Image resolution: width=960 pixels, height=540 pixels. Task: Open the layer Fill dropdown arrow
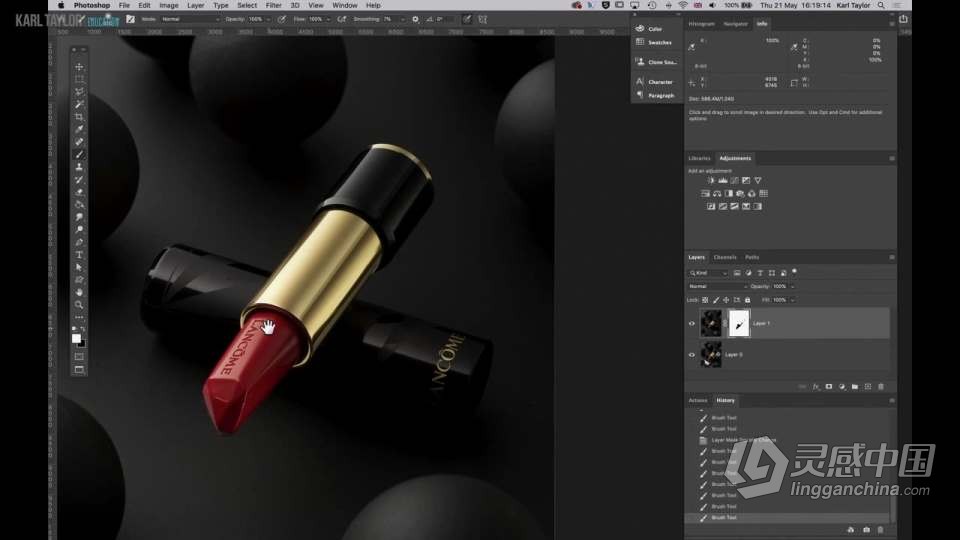point(792,300)
